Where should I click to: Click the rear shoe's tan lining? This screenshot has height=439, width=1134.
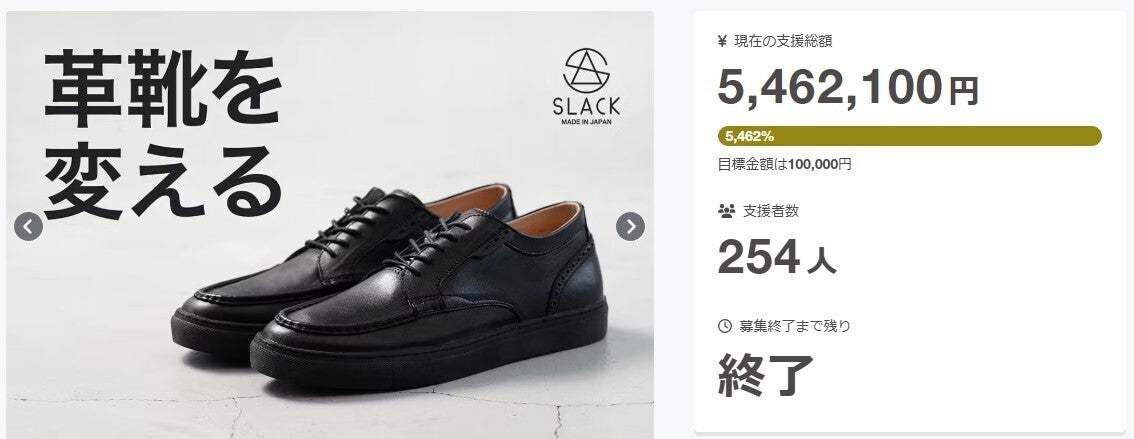(x=469, y=198)
